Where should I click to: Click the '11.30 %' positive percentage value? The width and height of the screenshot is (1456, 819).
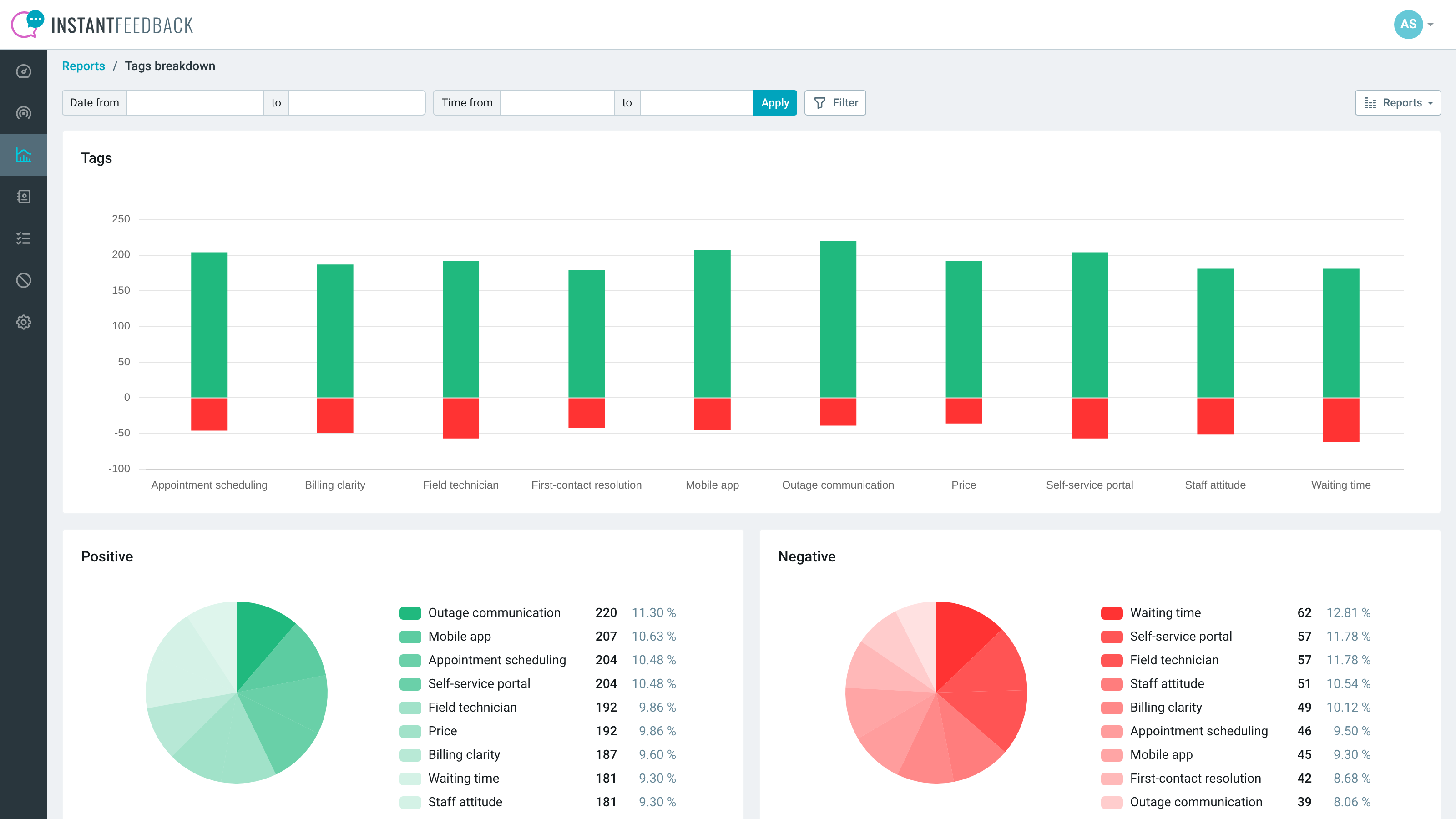click(x=653, y=613)
